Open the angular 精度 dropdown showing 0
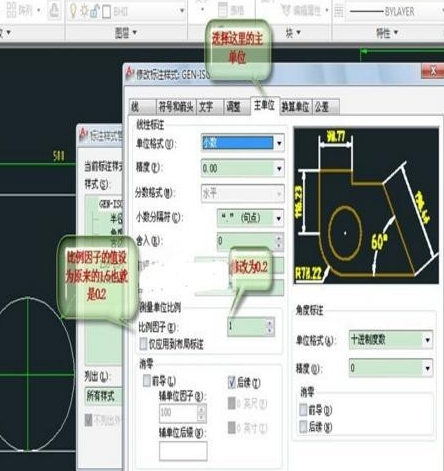Viewport: 444px width, 471px height. click(391, 368)
